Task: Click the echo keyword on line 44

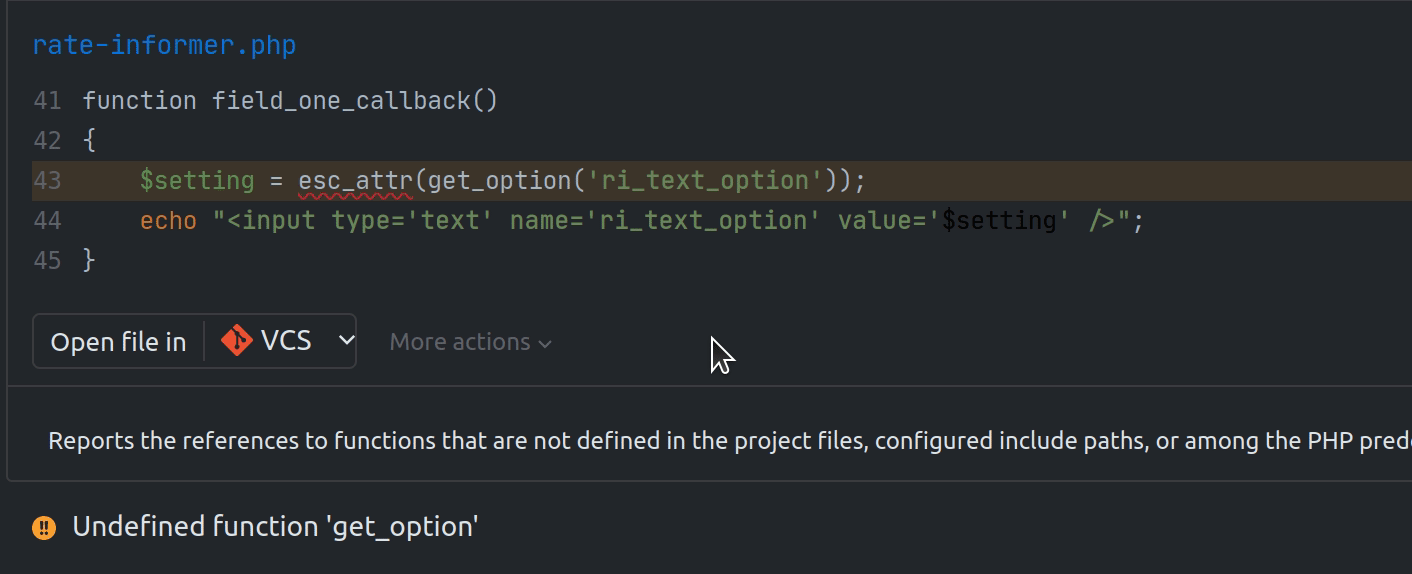Action: click(x=168, y=221)
